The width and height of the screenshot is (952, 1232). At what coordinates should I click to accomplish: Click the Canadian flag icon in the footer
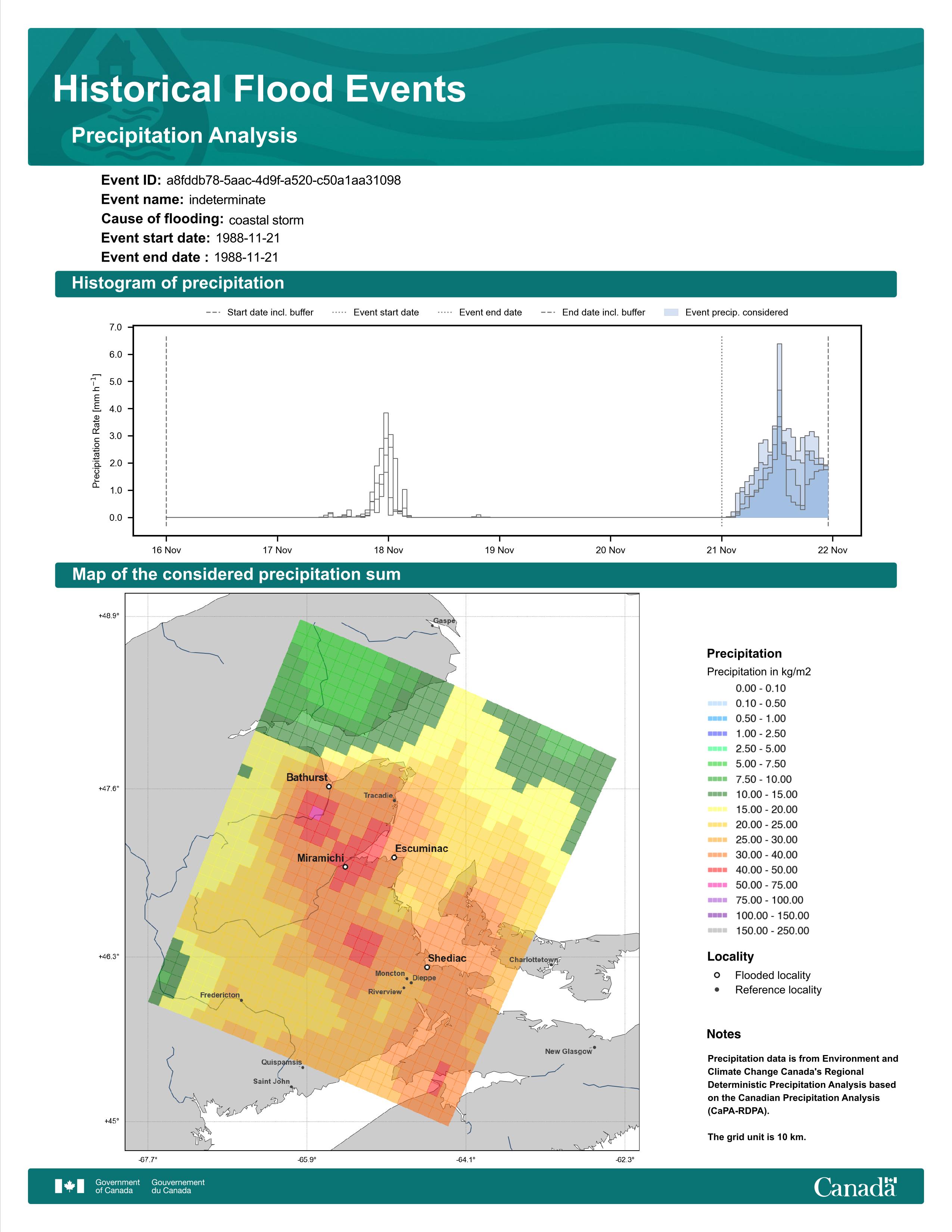pyautogui.click(x=69, y=1186)
